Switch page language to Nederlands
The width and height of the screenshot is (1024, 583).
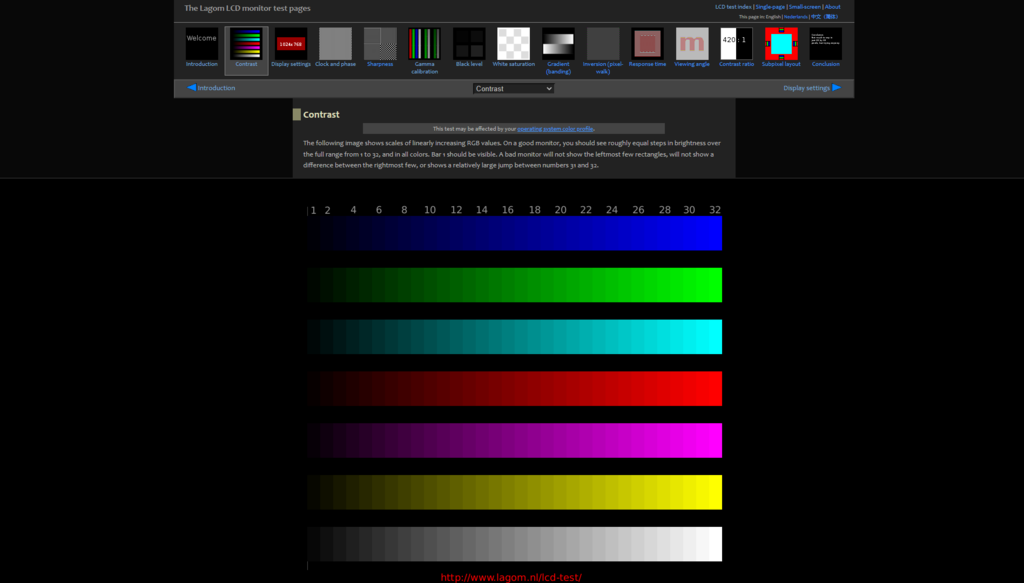(x=796, y=17)
